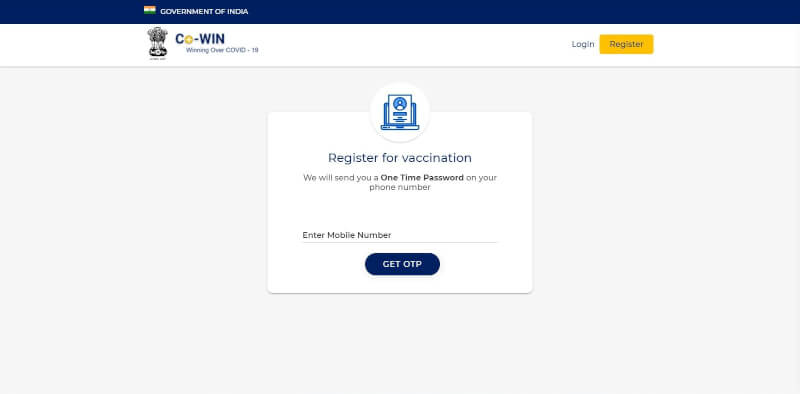Viewport: 800px width, 394px height.
Task: Click the national emblem of India logo
Action: tap(157, 43)
